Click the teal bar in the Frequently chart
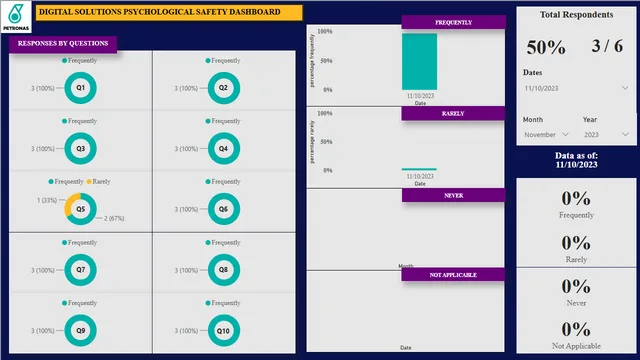This screenshot has height=360, width=640. click(419, 62)
